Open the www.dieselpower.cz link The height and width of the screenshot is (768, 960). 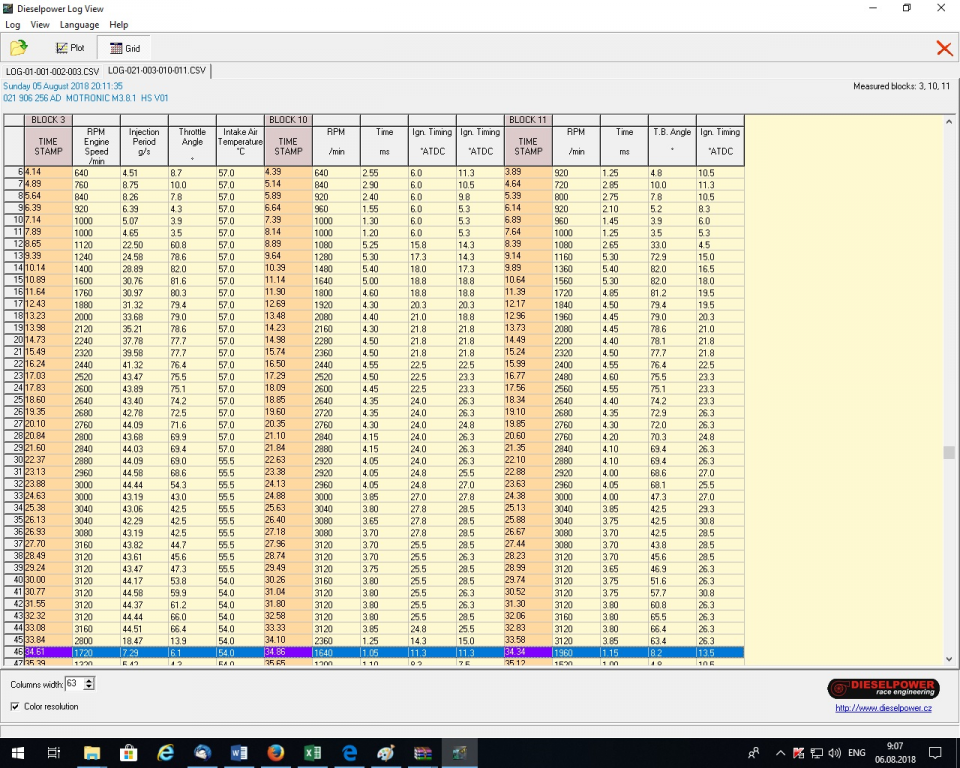(x=883, y=708)
